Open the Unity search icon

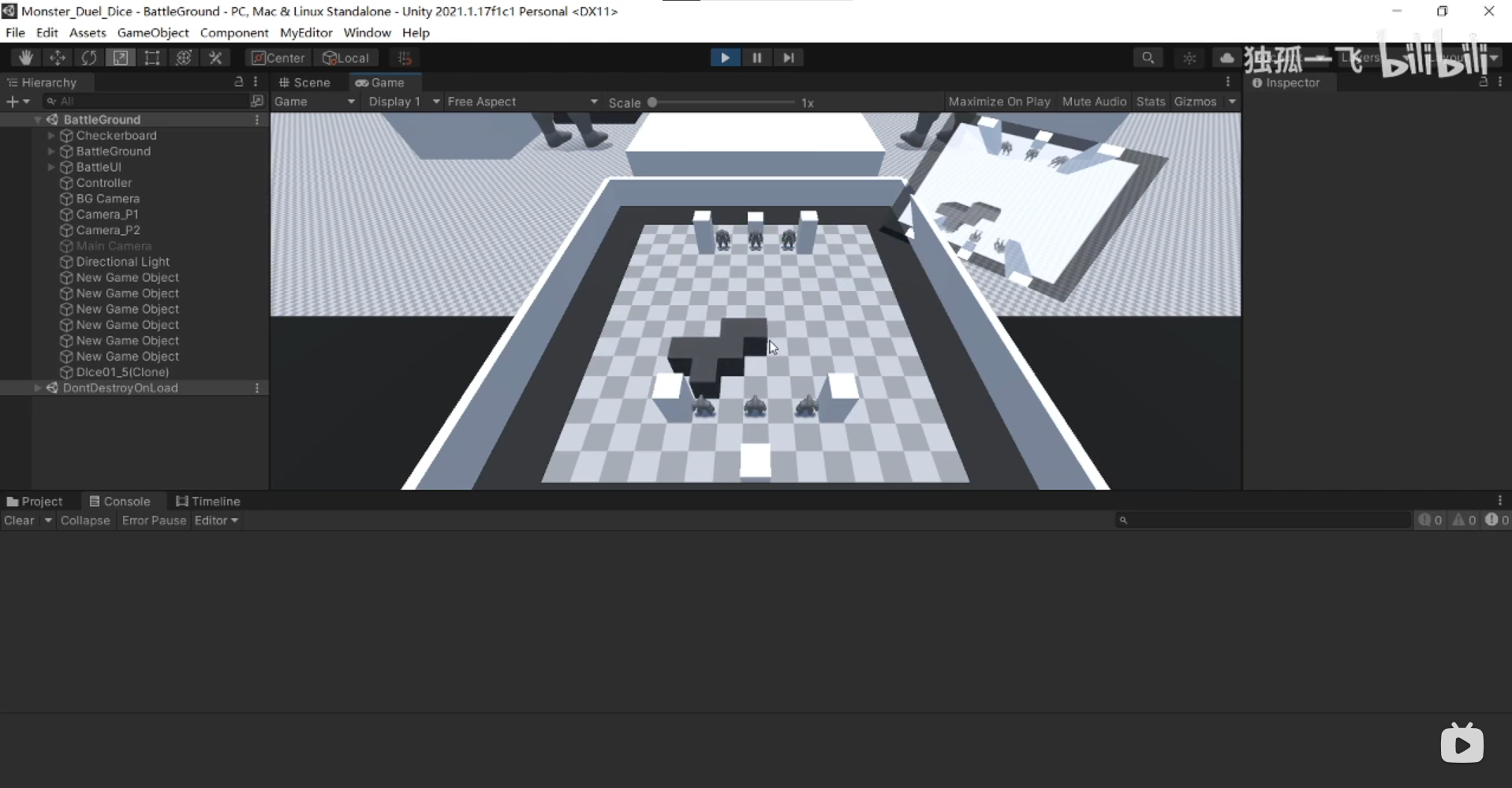click(1148, 58)
